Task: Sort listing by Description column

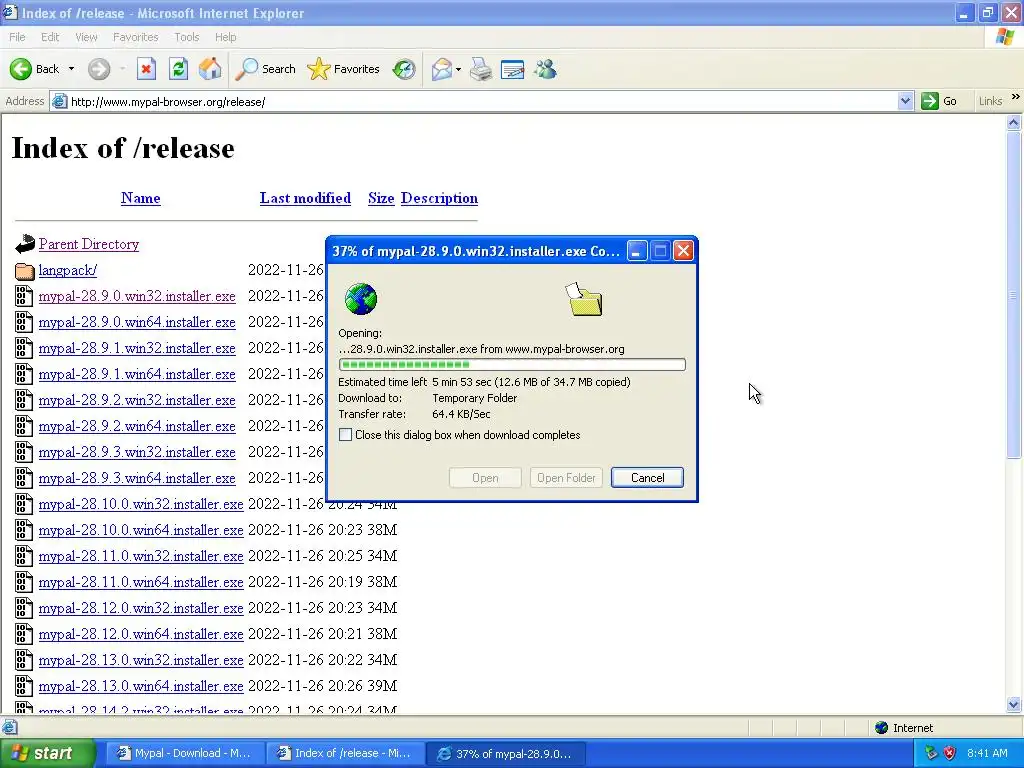Action: click(439, 198)
